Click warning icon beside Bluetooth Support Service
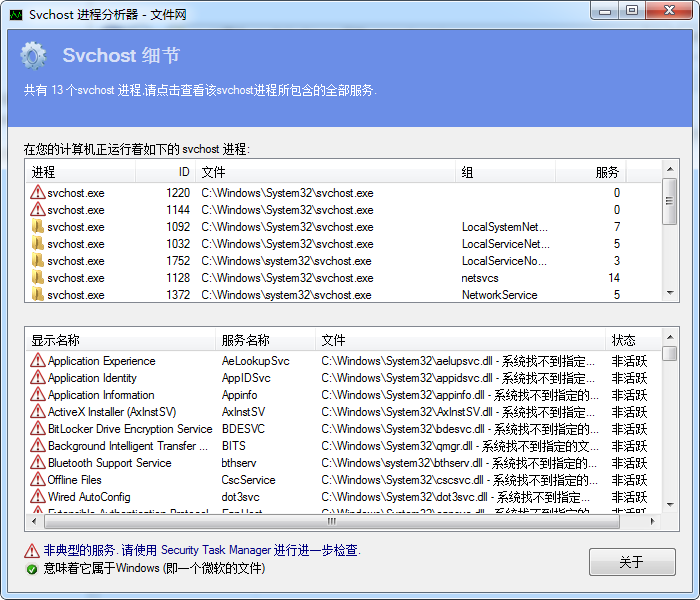The width and height of the screenshot is (700, 600). click(x=38, y=463)
